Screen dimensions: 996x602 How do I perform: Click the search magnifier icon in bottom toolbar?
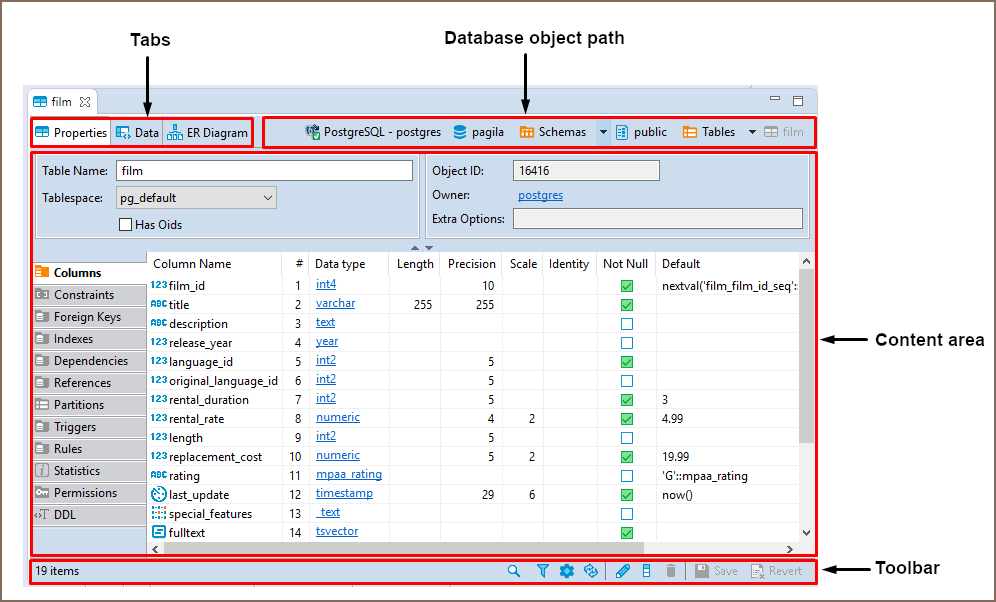(x=514, y=571)
